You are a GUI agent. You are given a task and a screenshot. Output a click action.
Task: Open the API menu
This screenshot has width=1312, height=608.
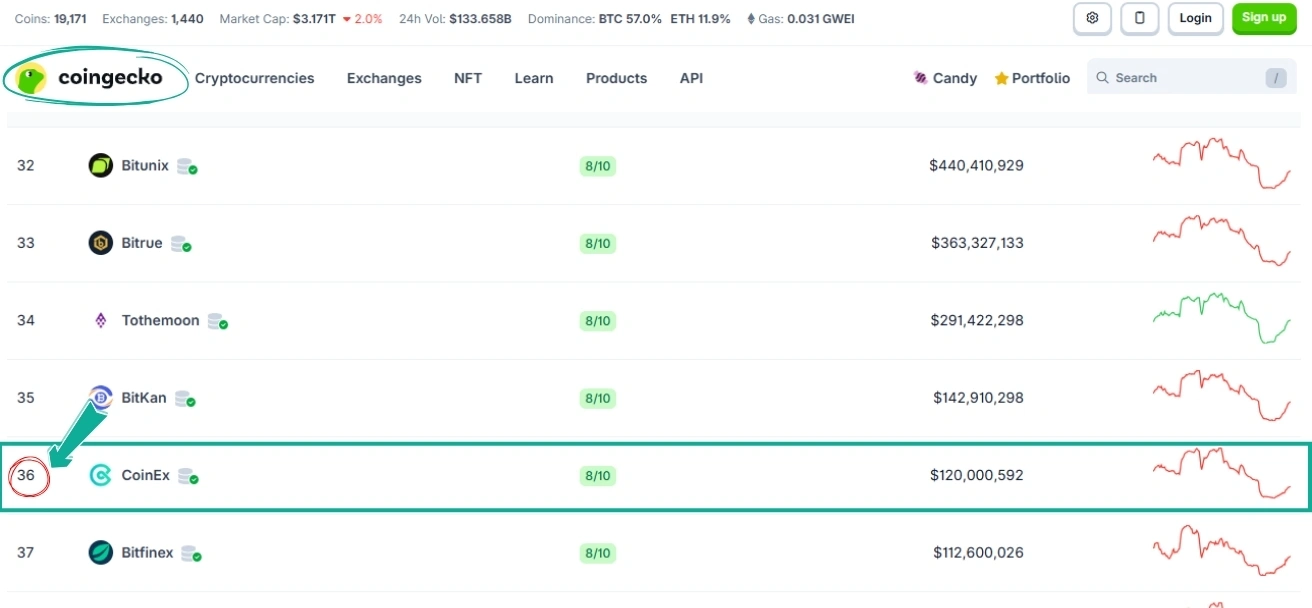[691, 78]
